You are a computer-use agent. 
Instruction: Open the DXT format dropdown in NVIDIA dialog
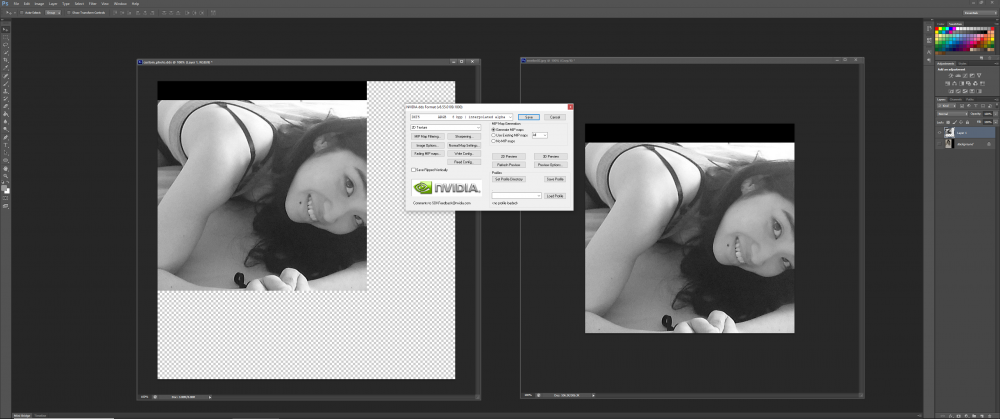(x=462, y=117)
